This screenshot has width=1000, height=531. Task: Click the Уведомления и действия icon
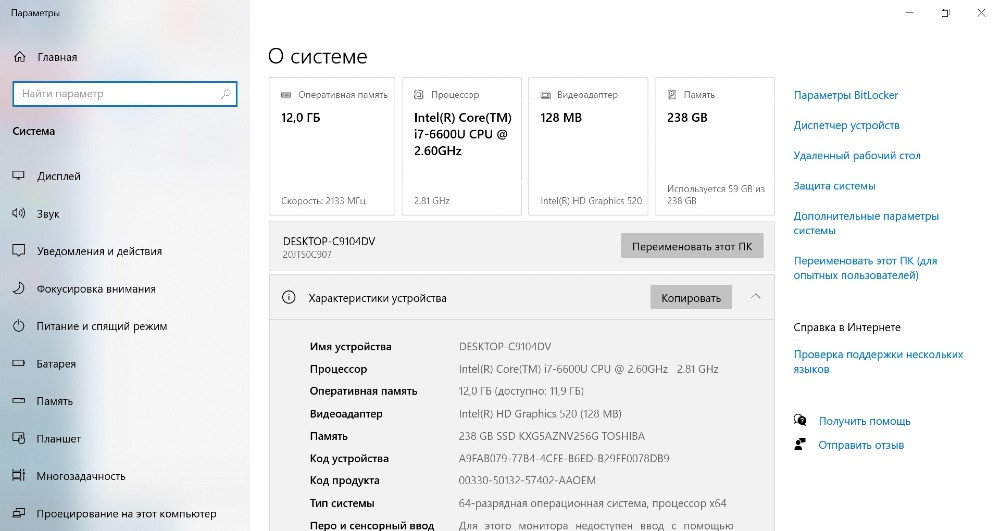[18, 251]
